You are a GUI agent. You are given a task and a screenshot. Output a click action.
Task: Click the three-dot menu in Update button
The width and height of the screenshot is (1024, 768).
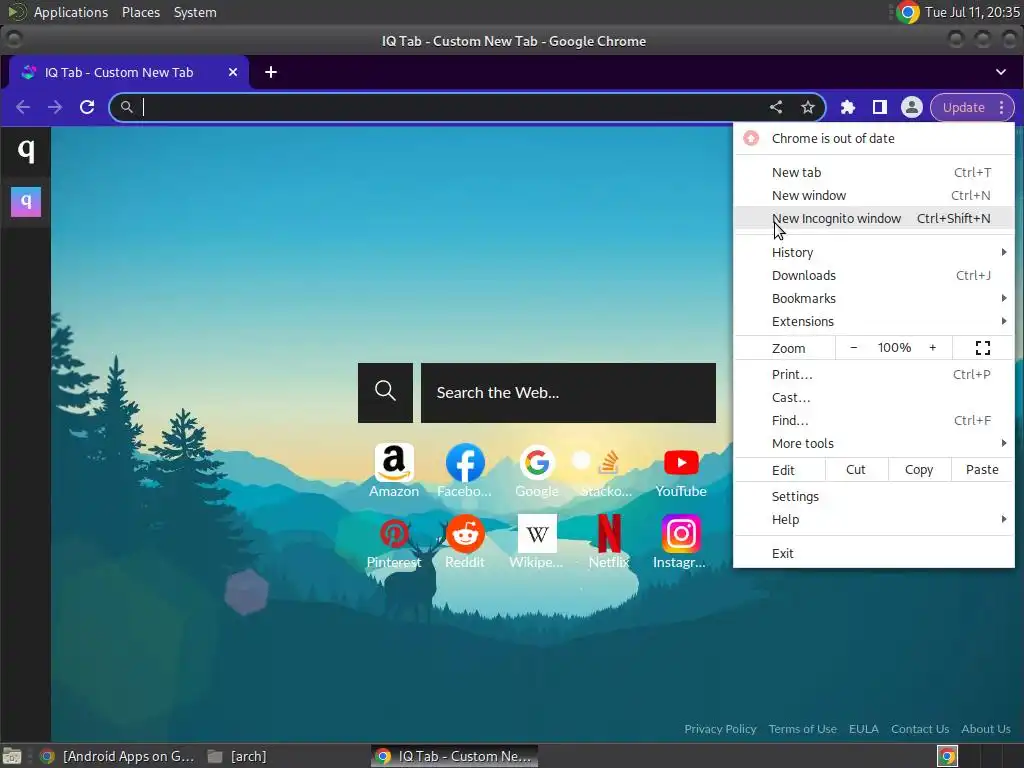1002,108
